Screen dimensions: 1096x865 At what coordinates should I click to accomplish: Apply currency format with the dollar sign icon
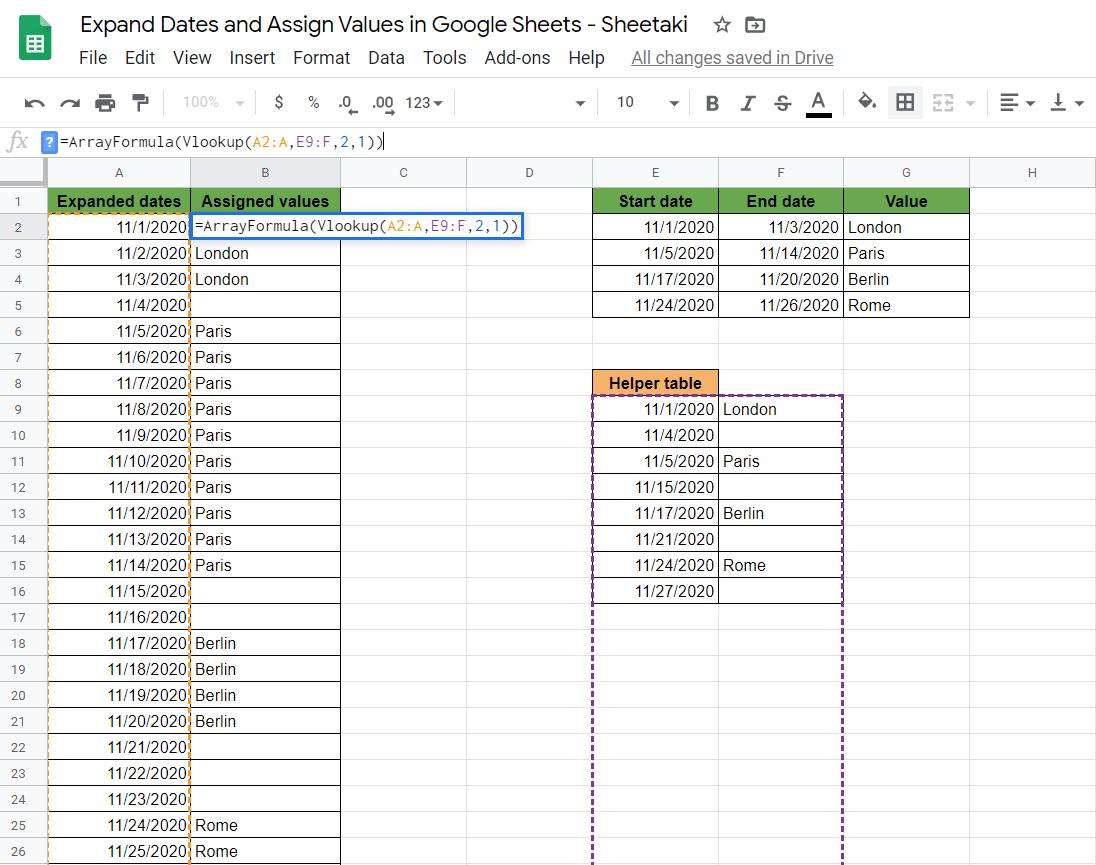[x=278, y=102]
